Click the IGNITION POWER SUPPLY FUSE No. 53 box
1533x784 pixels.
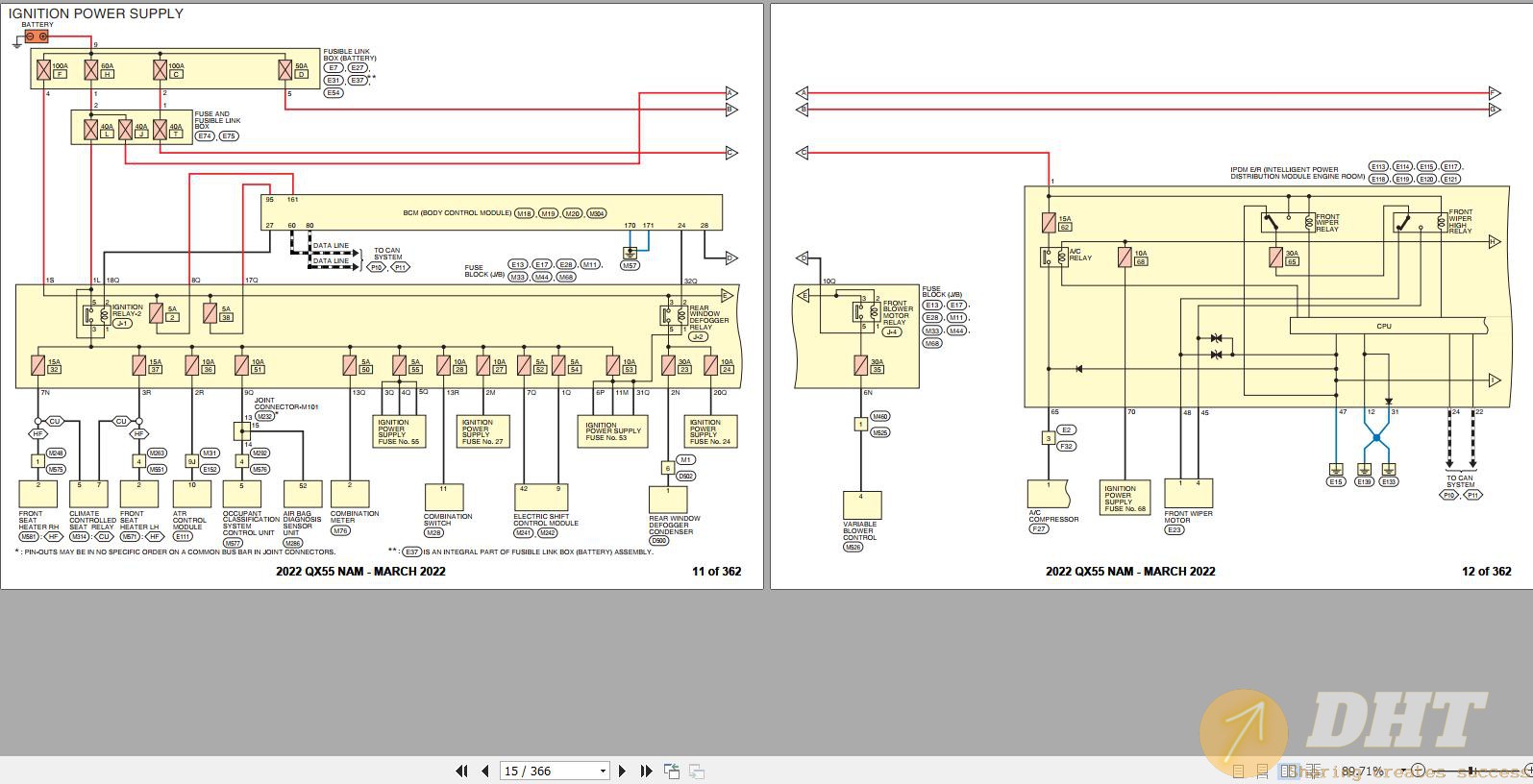(x=613, y=430)
